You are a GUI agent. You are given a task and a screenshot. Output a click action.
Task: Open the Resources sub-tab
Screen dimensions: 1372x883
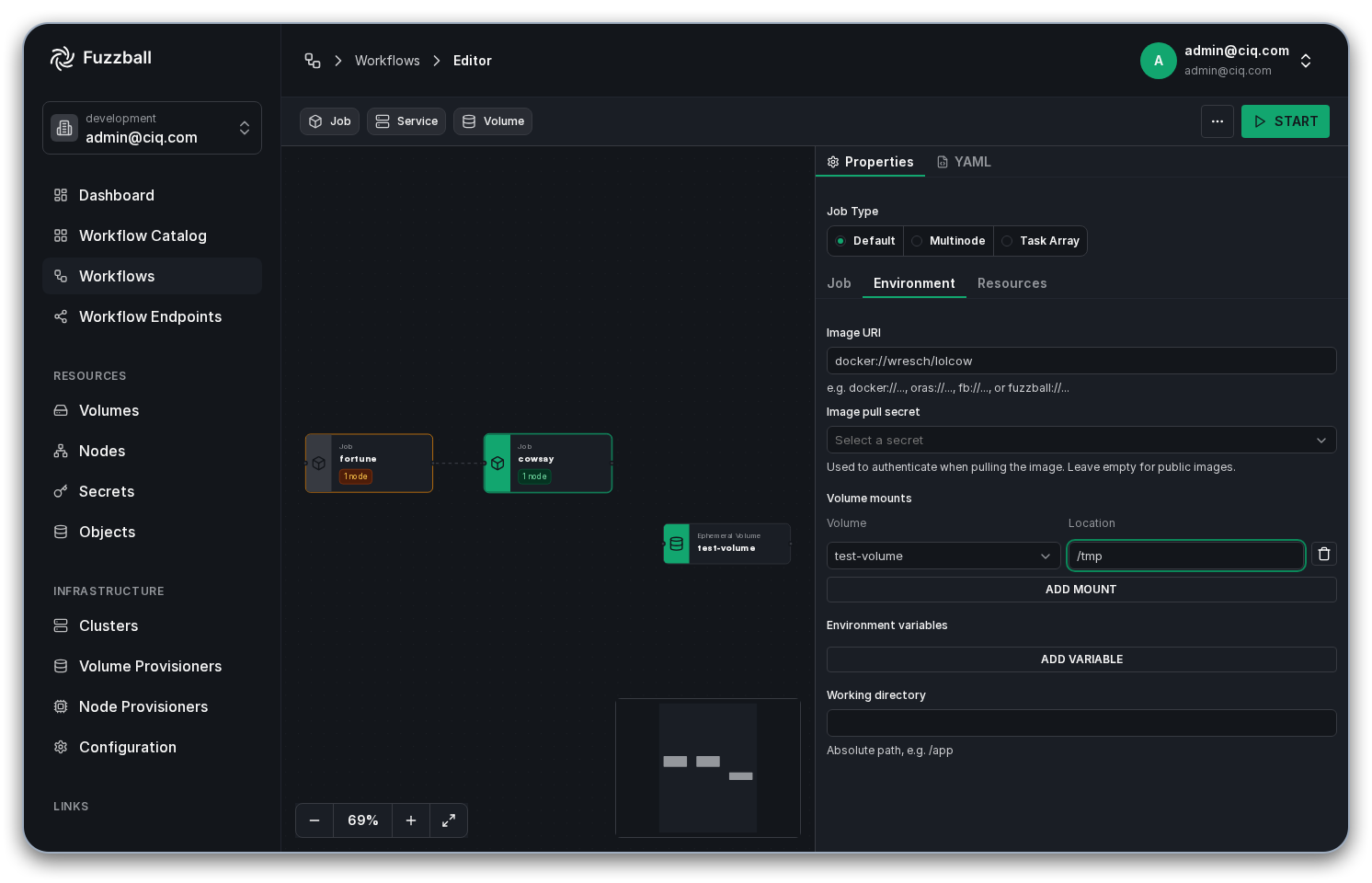click(x=1012, y=283)
